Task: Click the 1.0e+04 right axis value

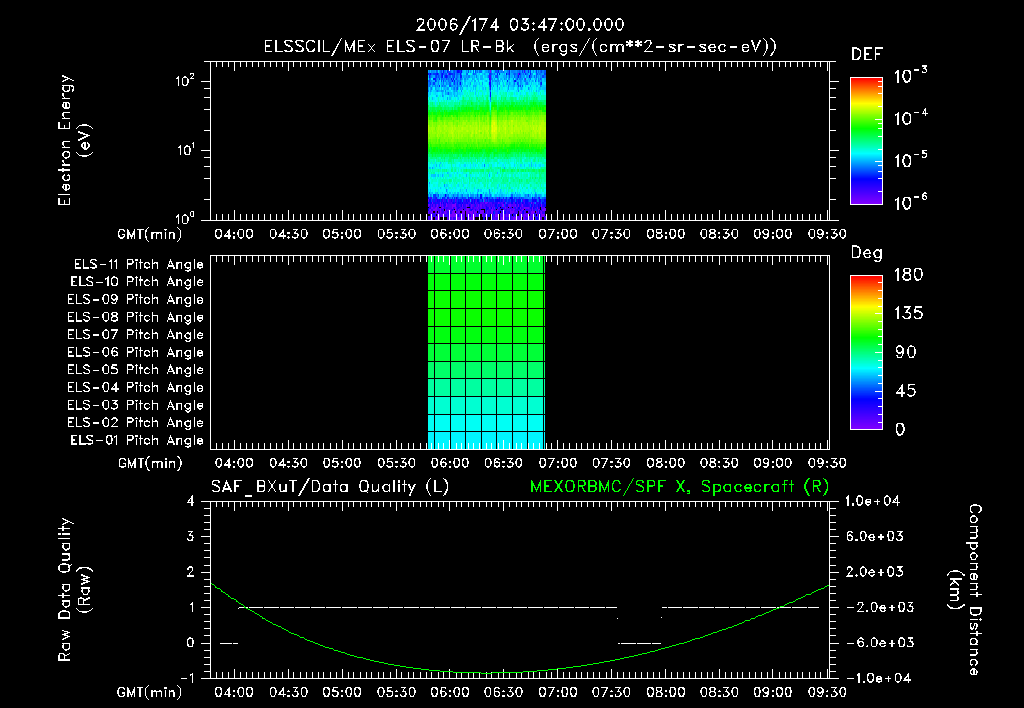Action: tap(872, 501)
